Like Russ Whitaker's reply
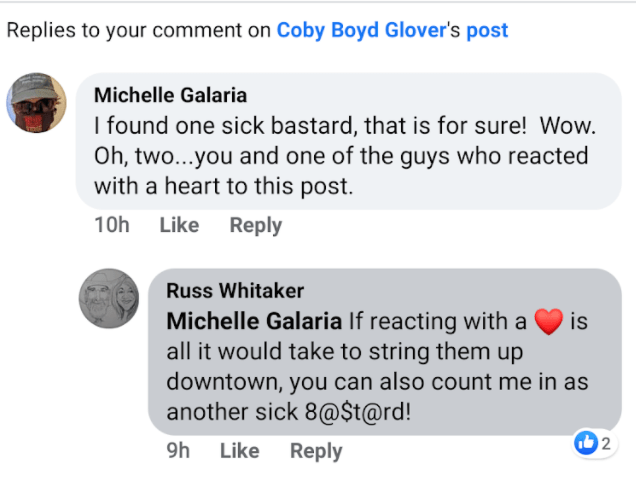636x478 pixels. coord(239,451)
